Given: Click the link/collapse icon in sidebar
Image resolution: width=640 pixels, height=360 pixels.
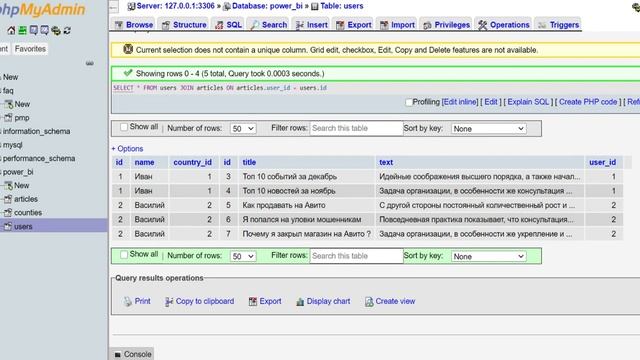Looking at the screenshot, I should pyautogui.click(x=89, y=63).
